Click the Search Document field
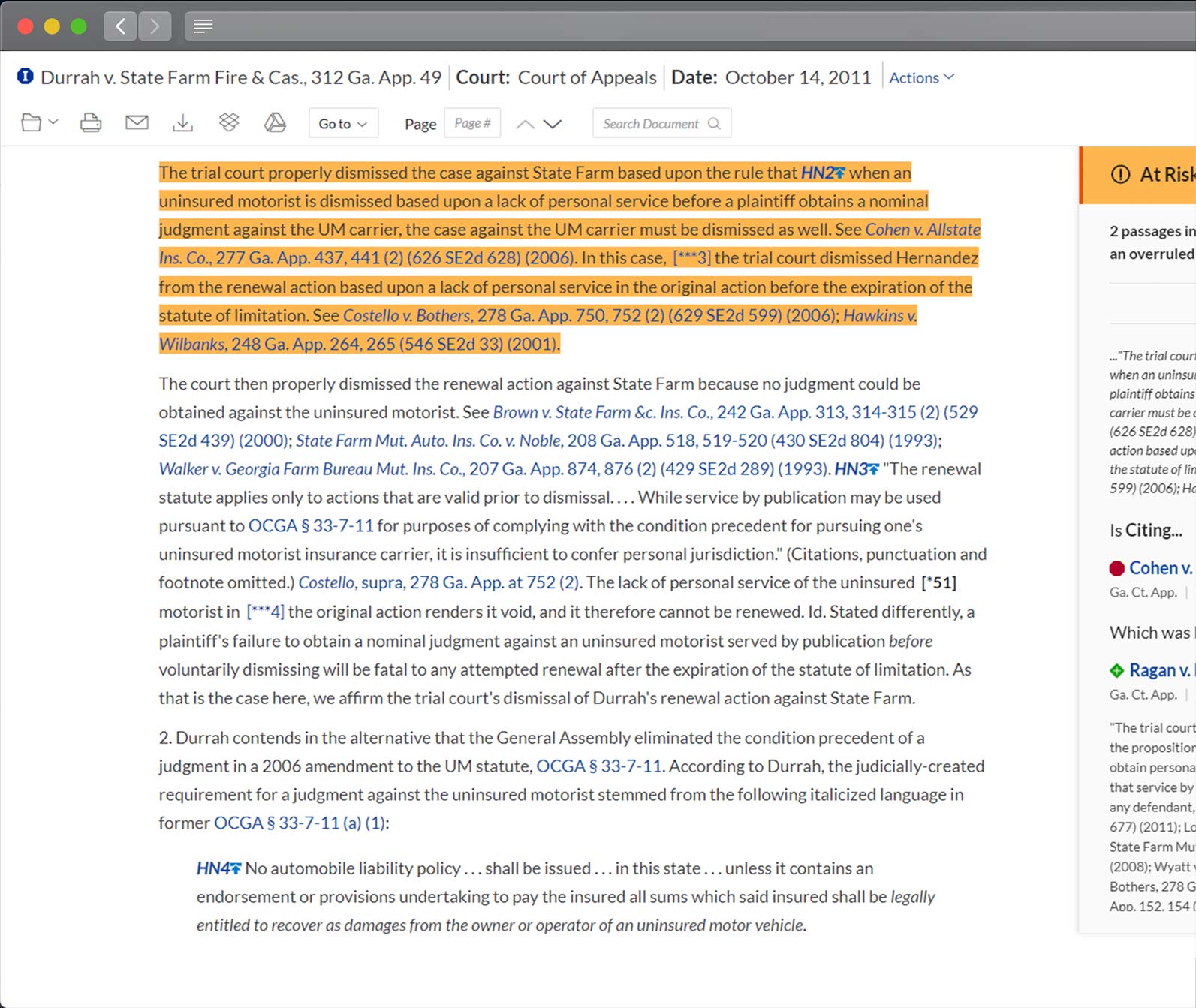 661,124
